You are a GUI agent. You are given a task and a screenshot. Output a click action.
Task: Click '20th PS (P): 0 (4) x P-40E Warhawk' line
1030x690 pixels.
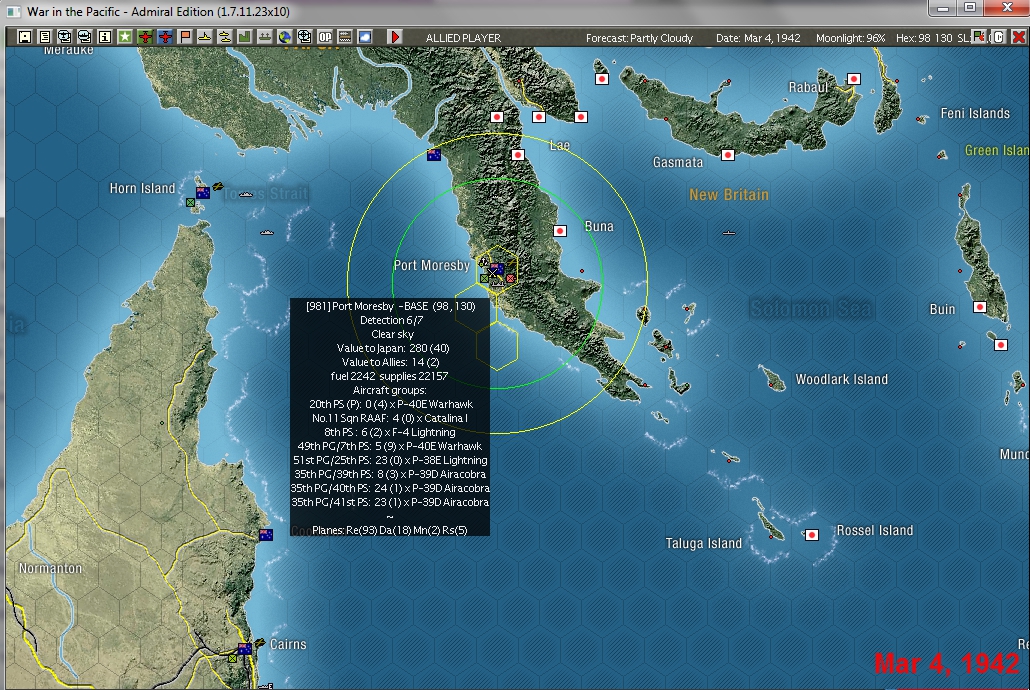coord(391,404)
